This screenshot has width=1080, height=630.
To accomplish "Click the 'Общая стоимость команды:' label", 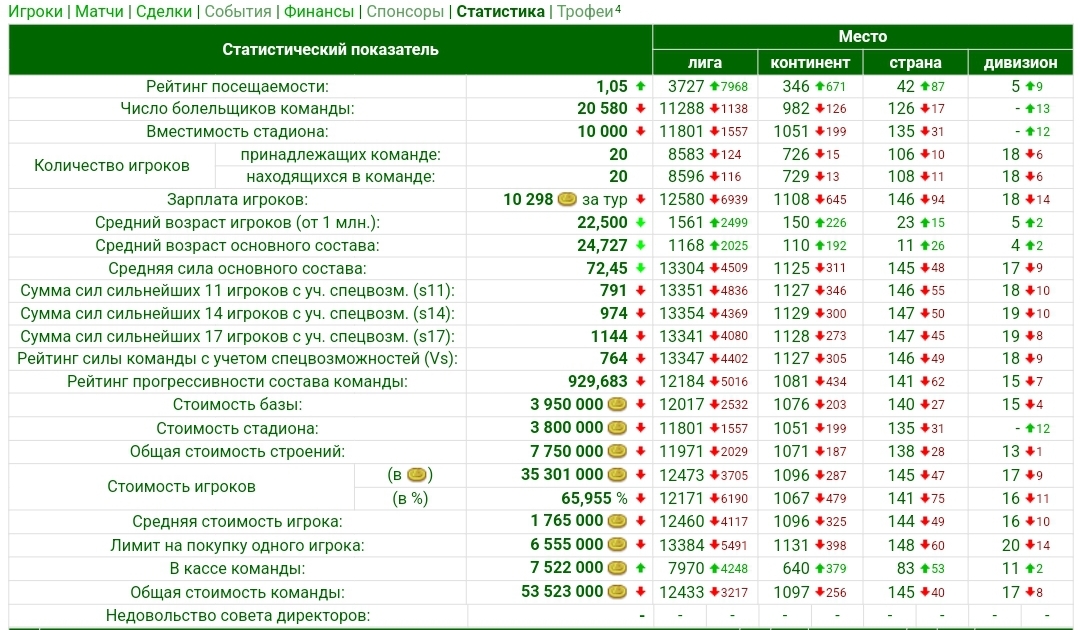I will click(x=237, y=592).
